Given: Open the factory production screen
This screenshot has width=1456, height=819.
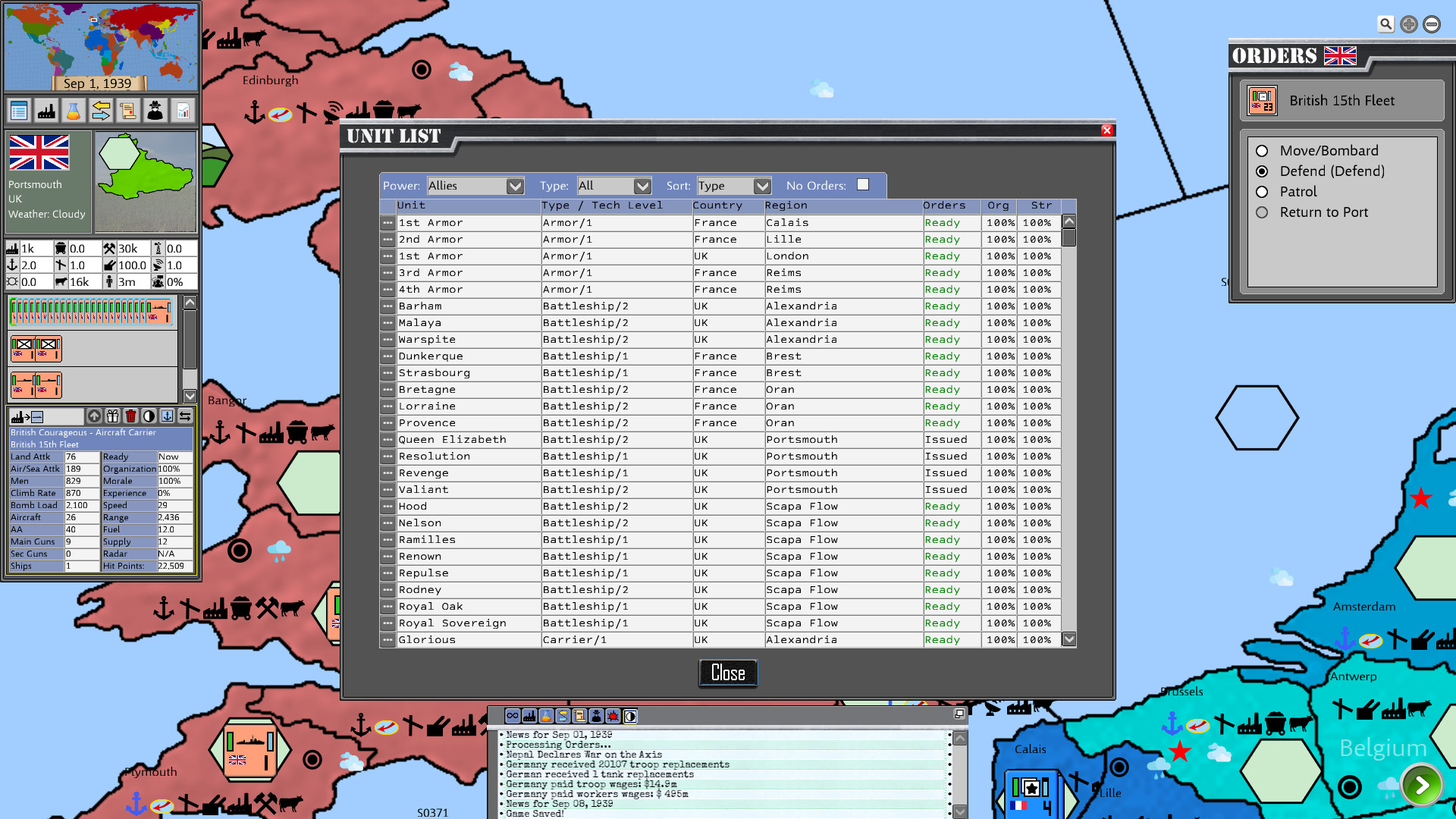Looking at the screenshot, I should pos(46,110).
